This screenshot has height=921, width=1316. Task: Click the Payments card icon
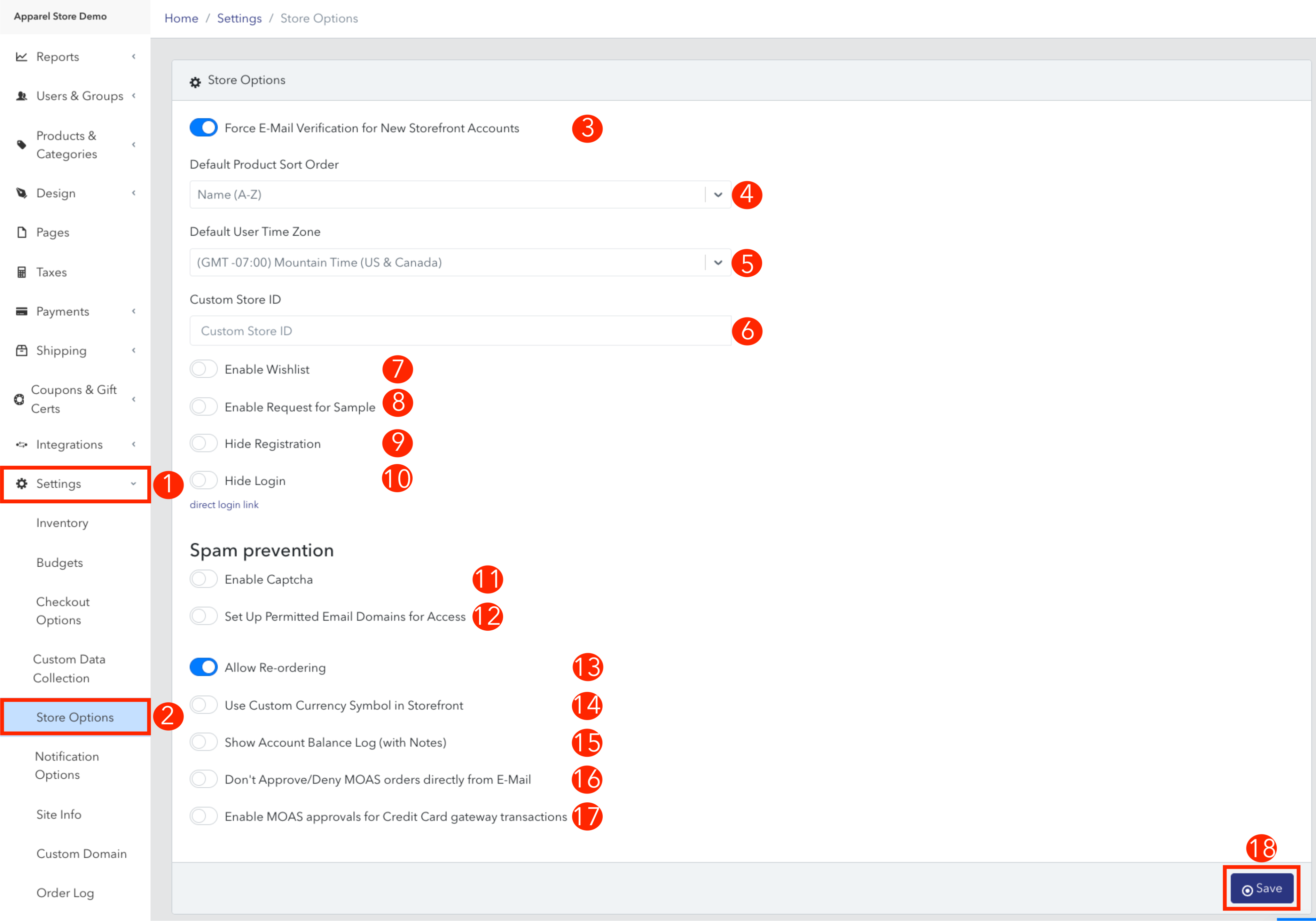click(21, 311)
